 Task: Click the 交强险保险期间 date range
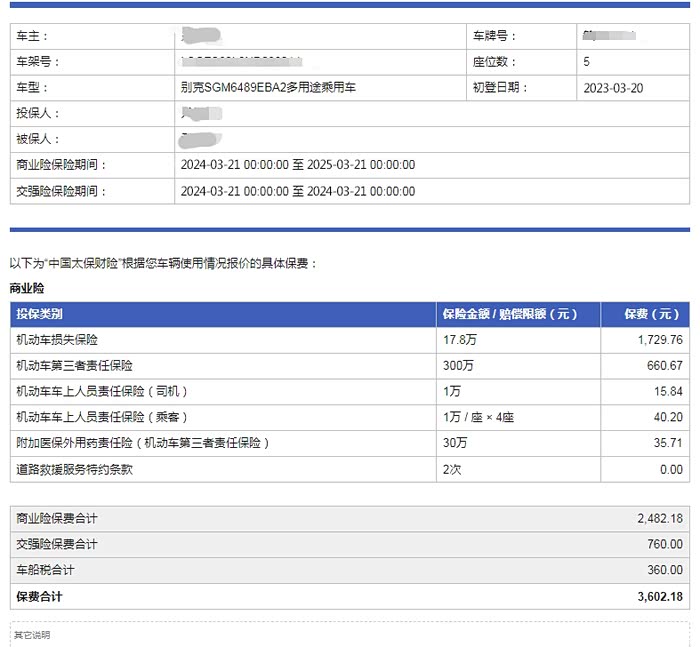pos(297,191)
